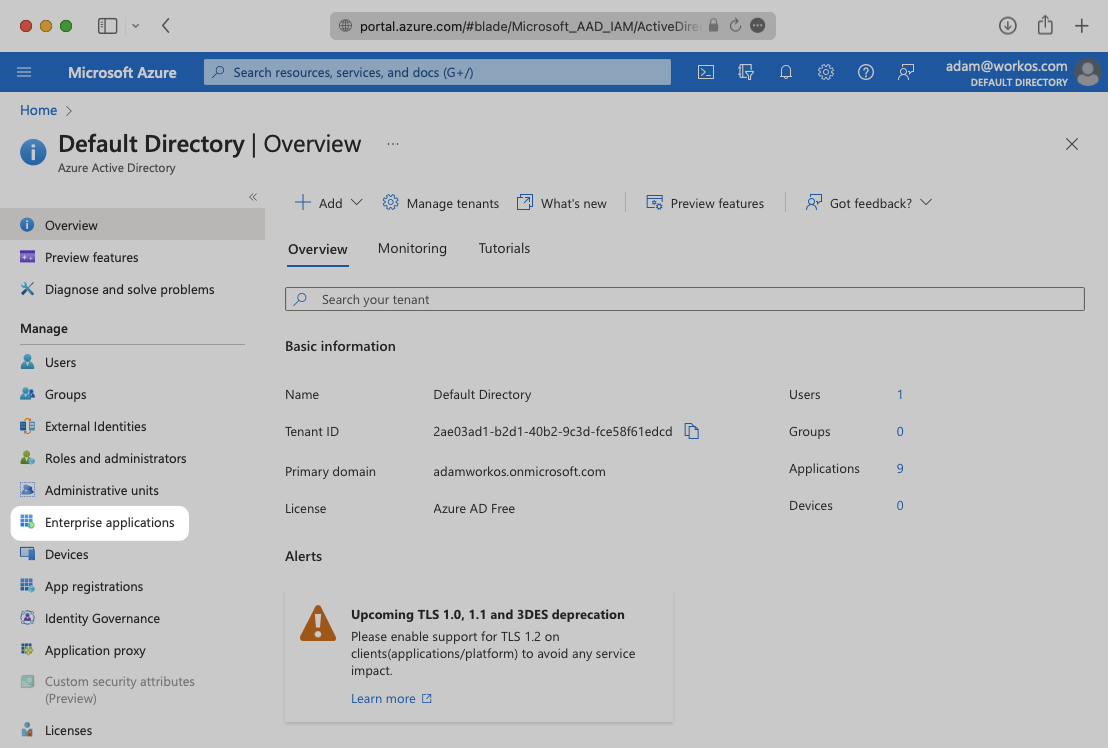Screen dimensions: 1108x748
Task: Open the notifications bell
Action: (x=786, y=72)
